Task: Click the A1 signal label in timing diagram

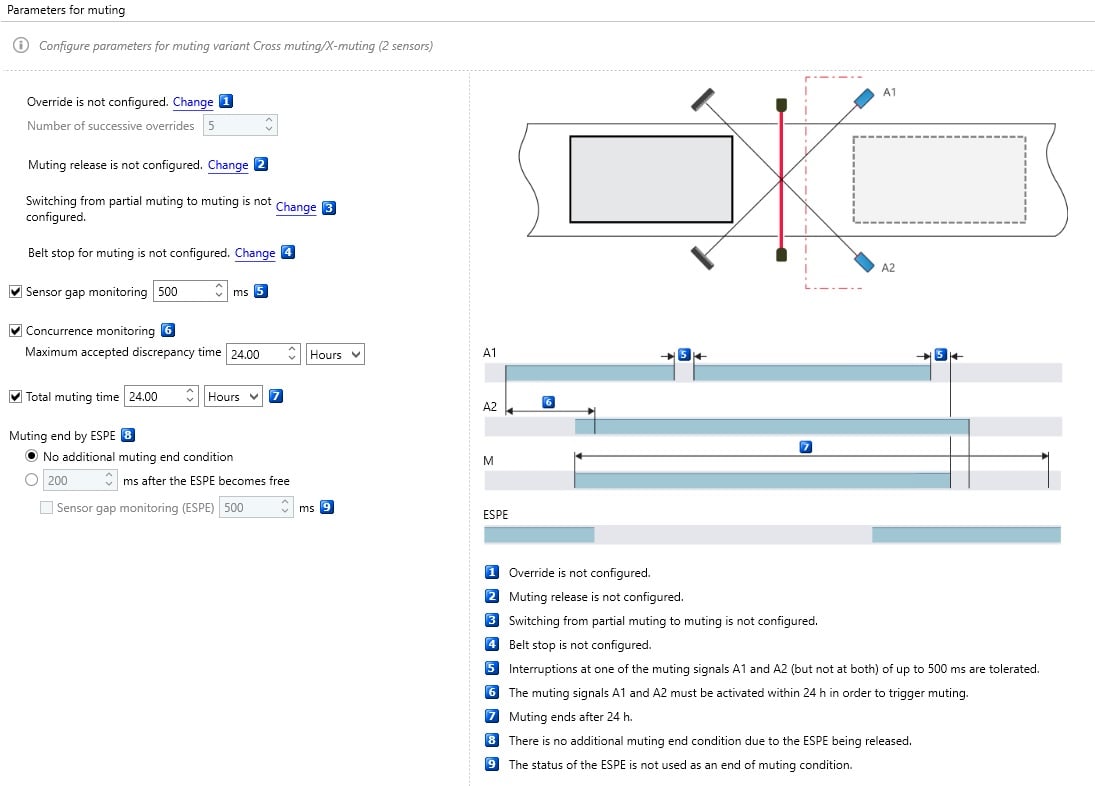Action: [x=490, y=353]
